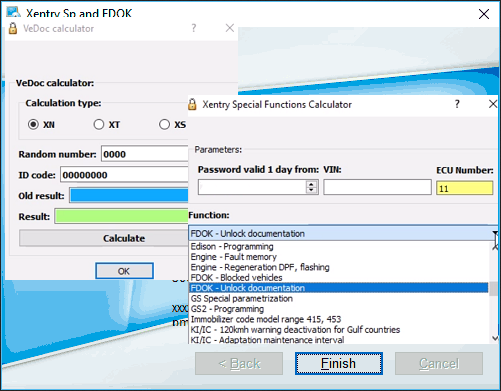Viewport: 501px width, 391px height.
Task: Close the VeDoc calculator dialog
Action: click(x=230, y=28)
